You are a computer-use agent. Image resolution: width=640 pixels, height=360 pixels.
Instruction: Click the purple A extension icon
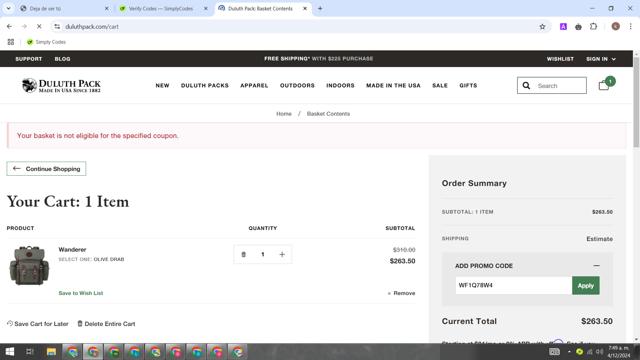[x=563, y=27]
